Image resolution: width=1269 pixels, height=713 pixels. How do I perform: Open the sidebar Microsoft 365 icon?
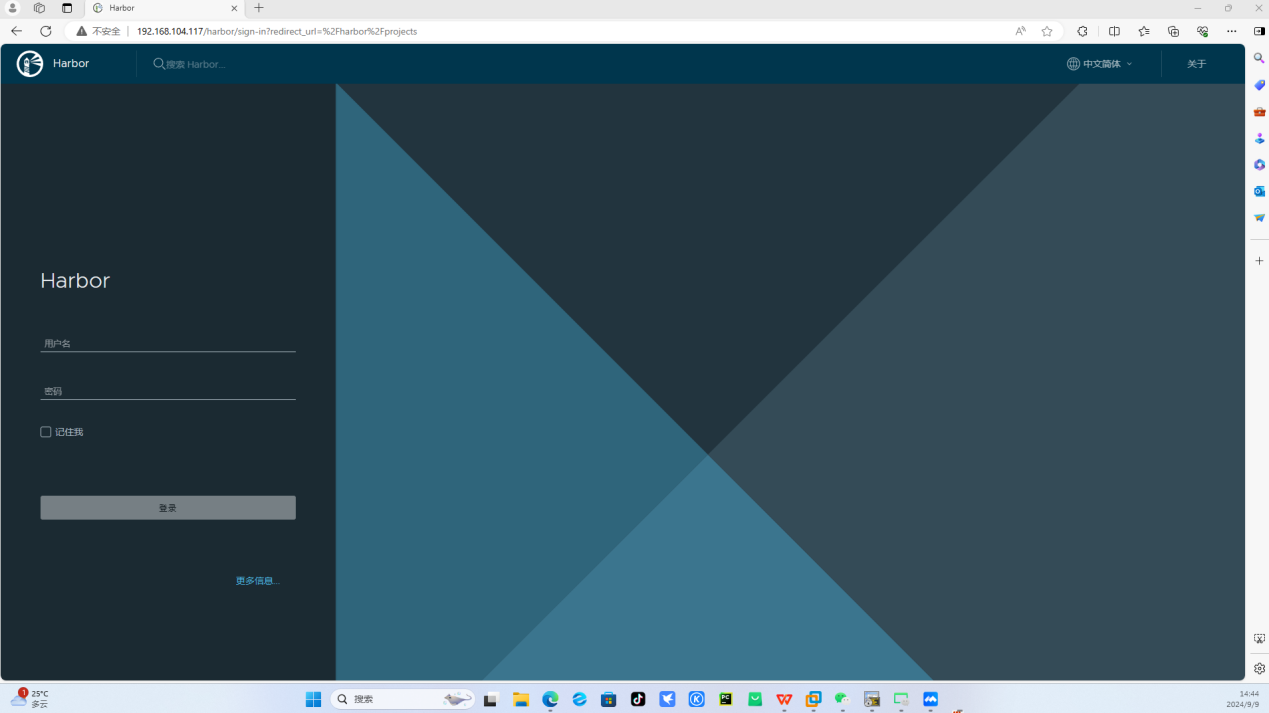coord(1259,164)
